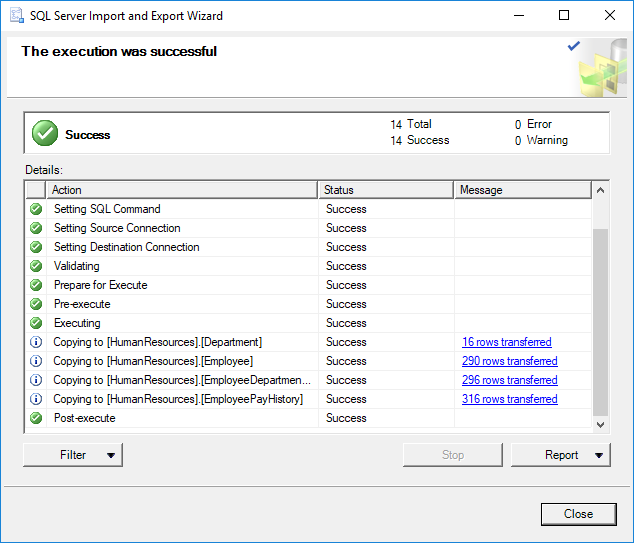Open the '290 rows transferred' link

pos(509,361)
